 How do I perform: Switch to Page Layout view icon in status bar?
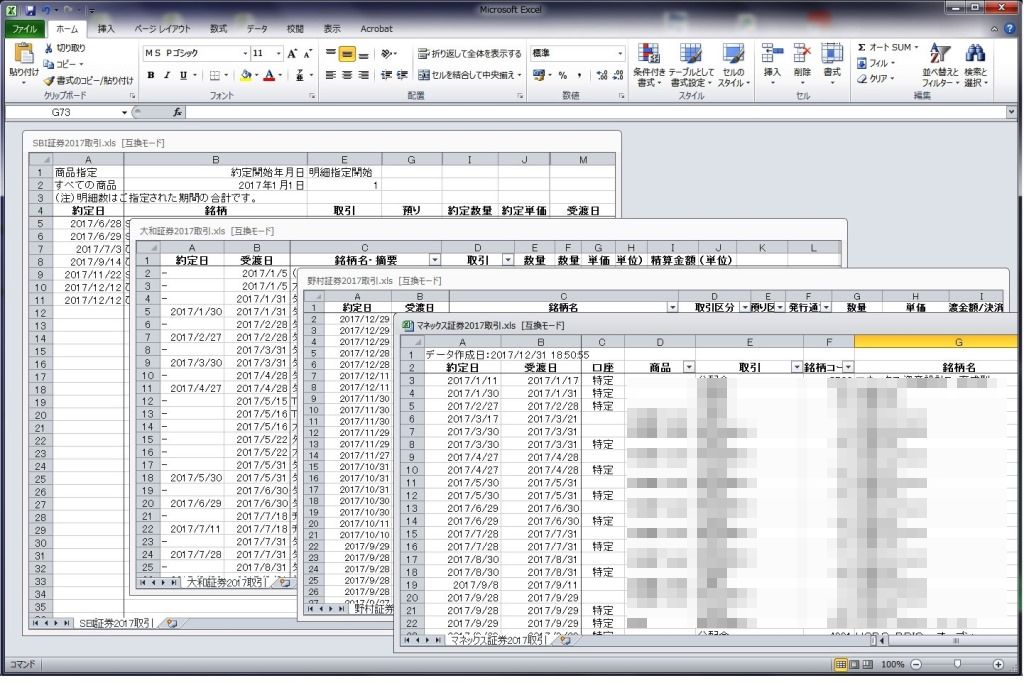point(854,664)
